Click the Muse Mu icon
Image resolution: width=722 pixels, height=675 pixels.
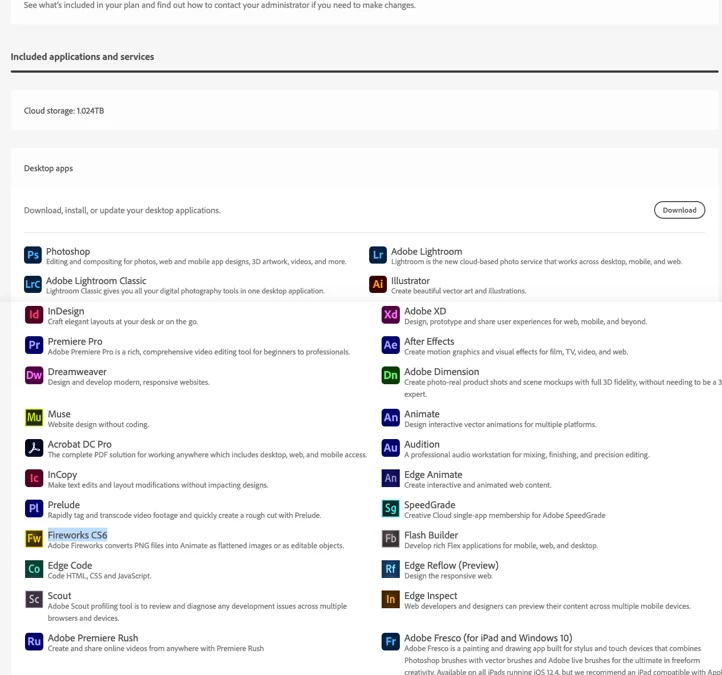point(34,418)
